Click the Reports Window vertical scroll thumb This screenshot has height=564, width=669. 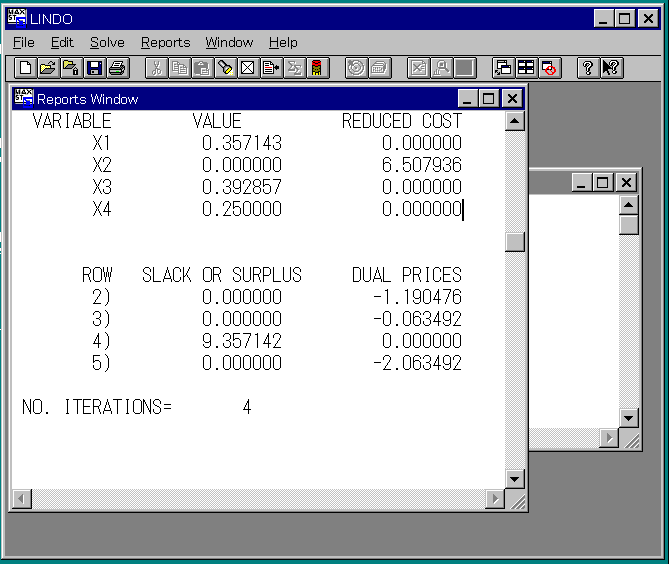(515, 242)
